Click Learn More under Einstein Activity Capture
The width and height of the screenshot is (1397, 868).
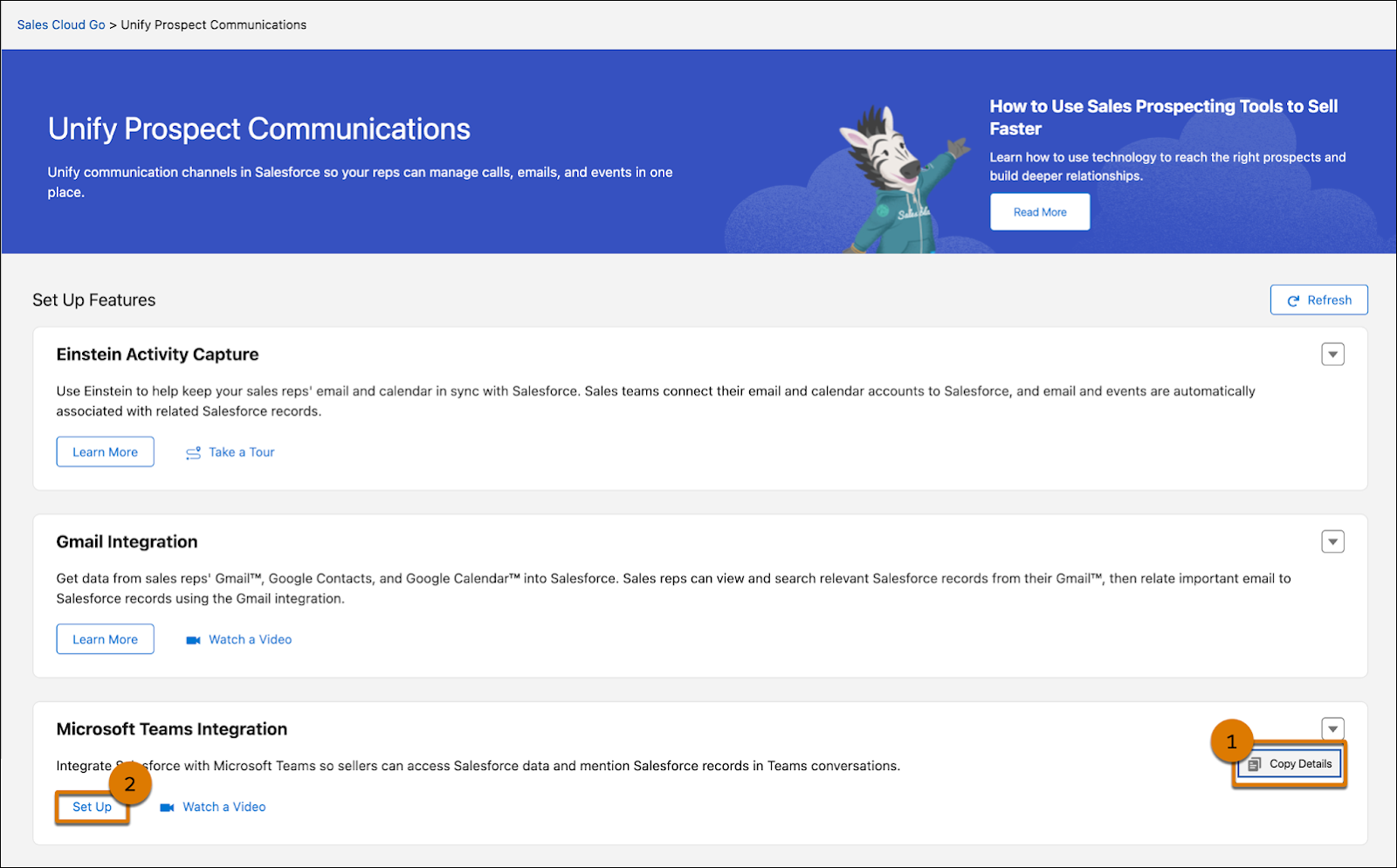105,451
